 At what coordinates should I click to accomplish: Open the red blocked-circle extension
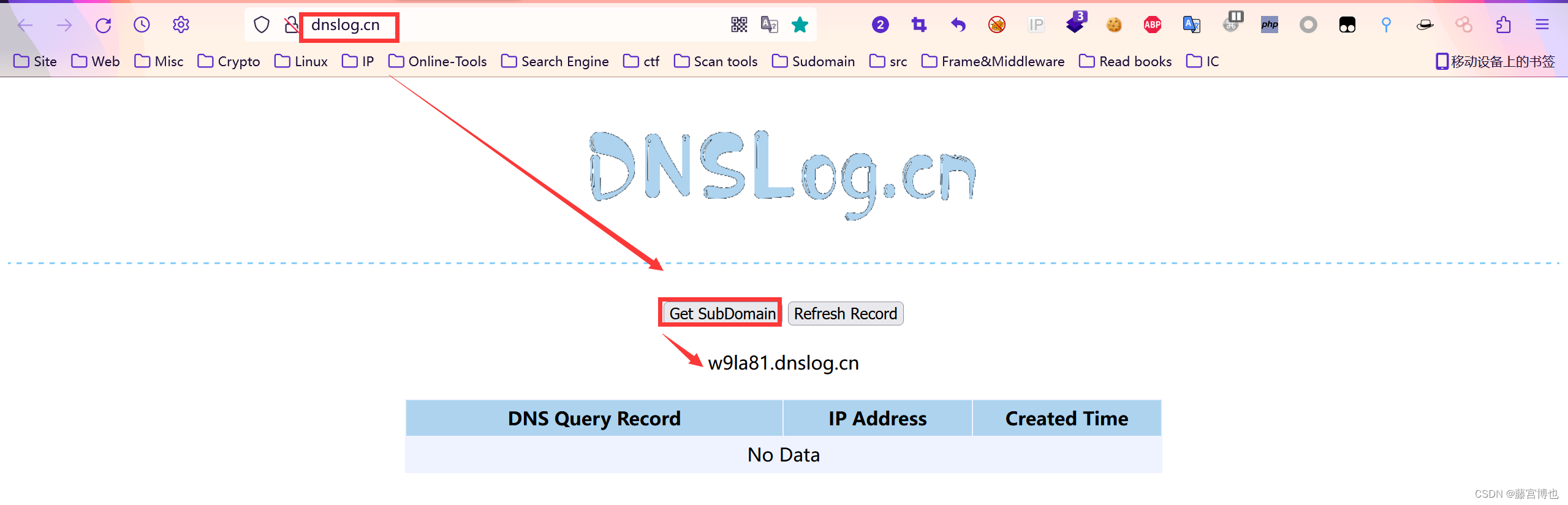coord(997,25)
